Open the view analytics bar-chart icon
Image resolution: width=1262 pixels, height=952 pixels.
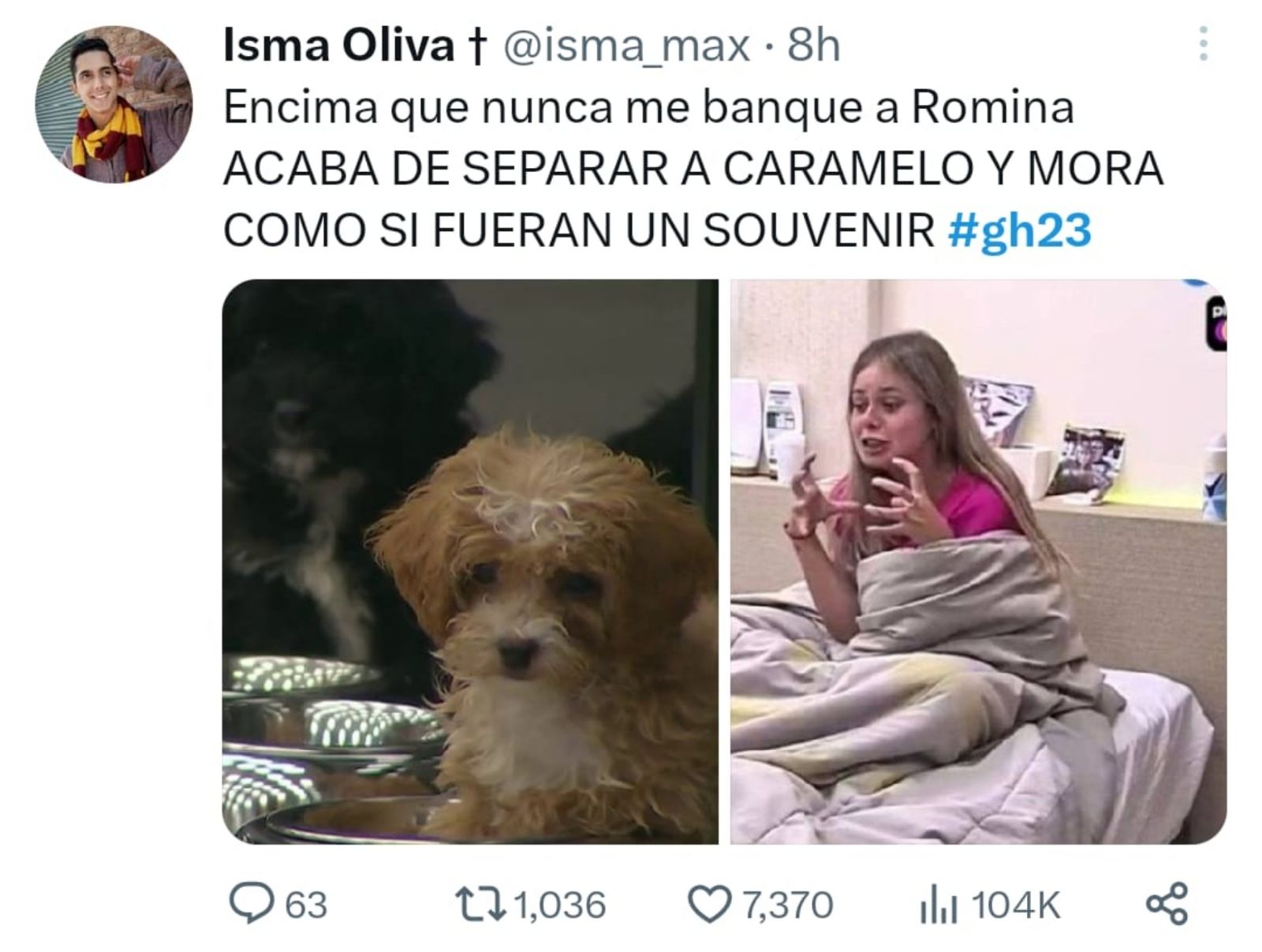(939, 906)
